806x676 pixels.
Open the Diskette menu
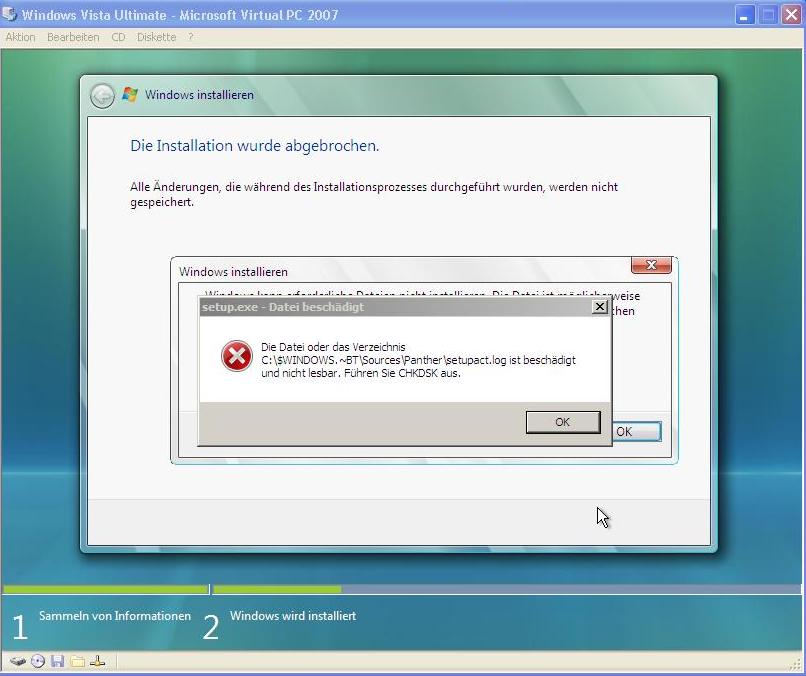[156, 37]
